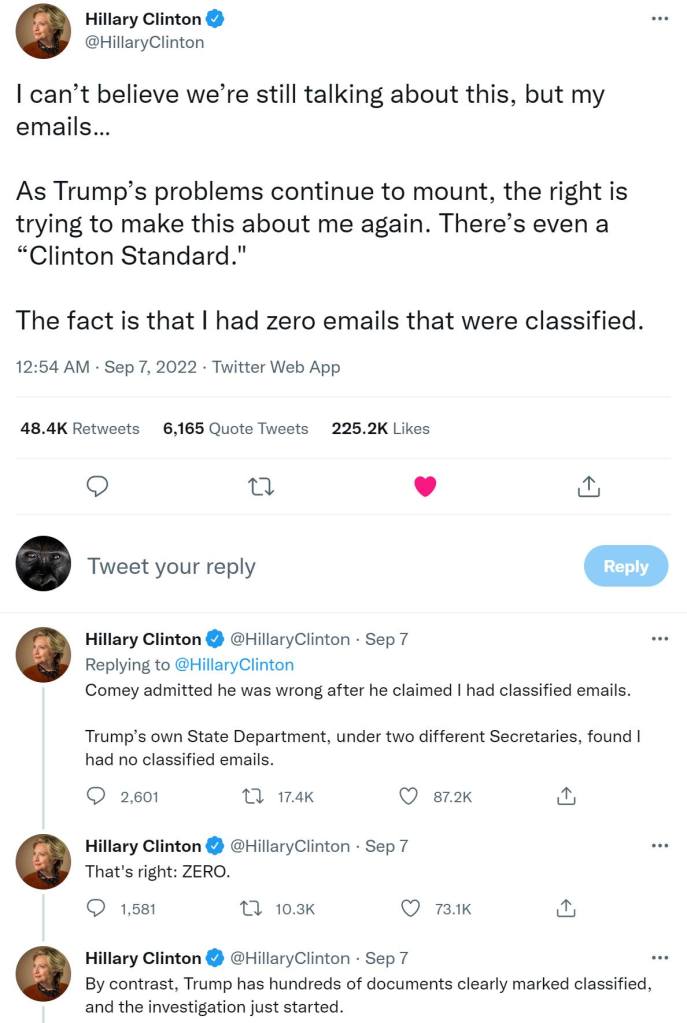
Task: Click the reply icon under the main tweet
Action: click(97, 487)
